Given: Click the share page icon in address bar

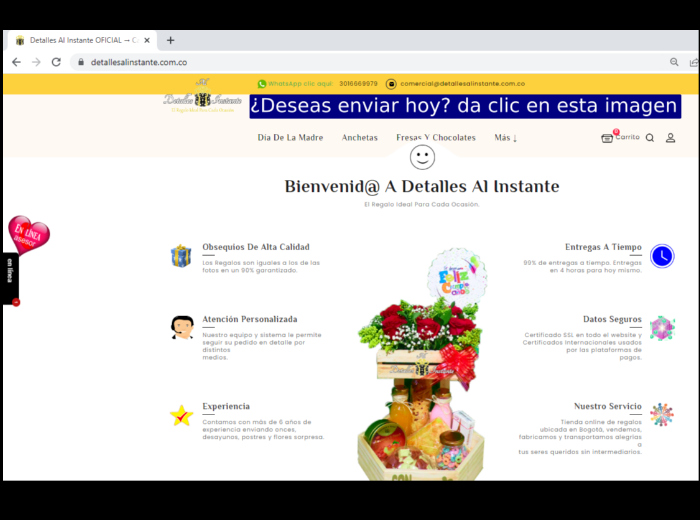Looking at the screenshot, I should [x=693, y=62].
